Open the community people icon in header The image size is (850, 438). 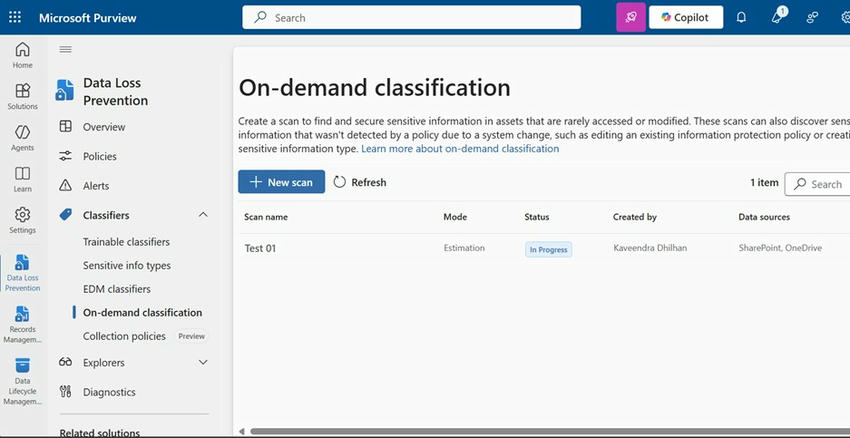pyautogui.click(x=812, y=17)
